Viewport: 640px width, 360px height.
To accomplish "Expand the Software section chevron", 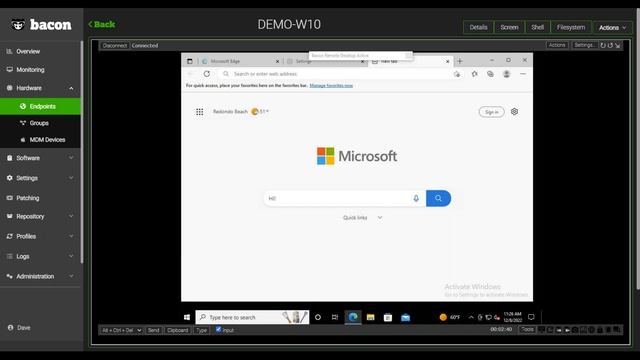I will pyautogui.click(x=71, y=158).
